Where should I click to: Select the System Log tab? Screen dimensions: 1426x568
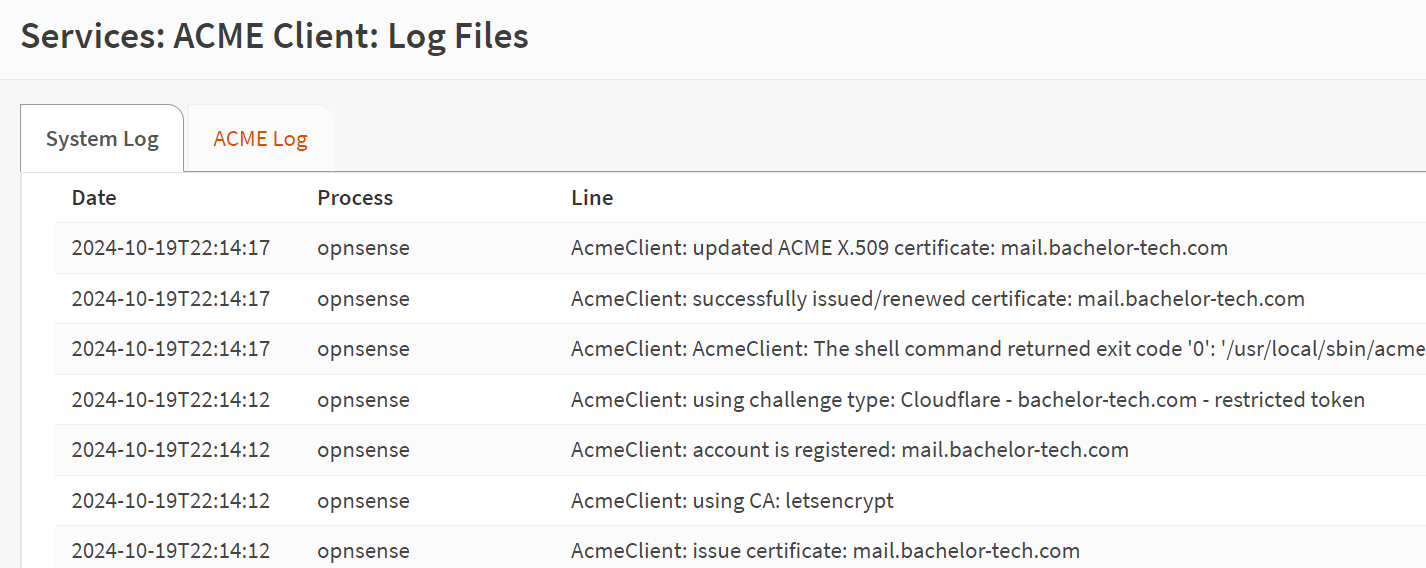102,139
